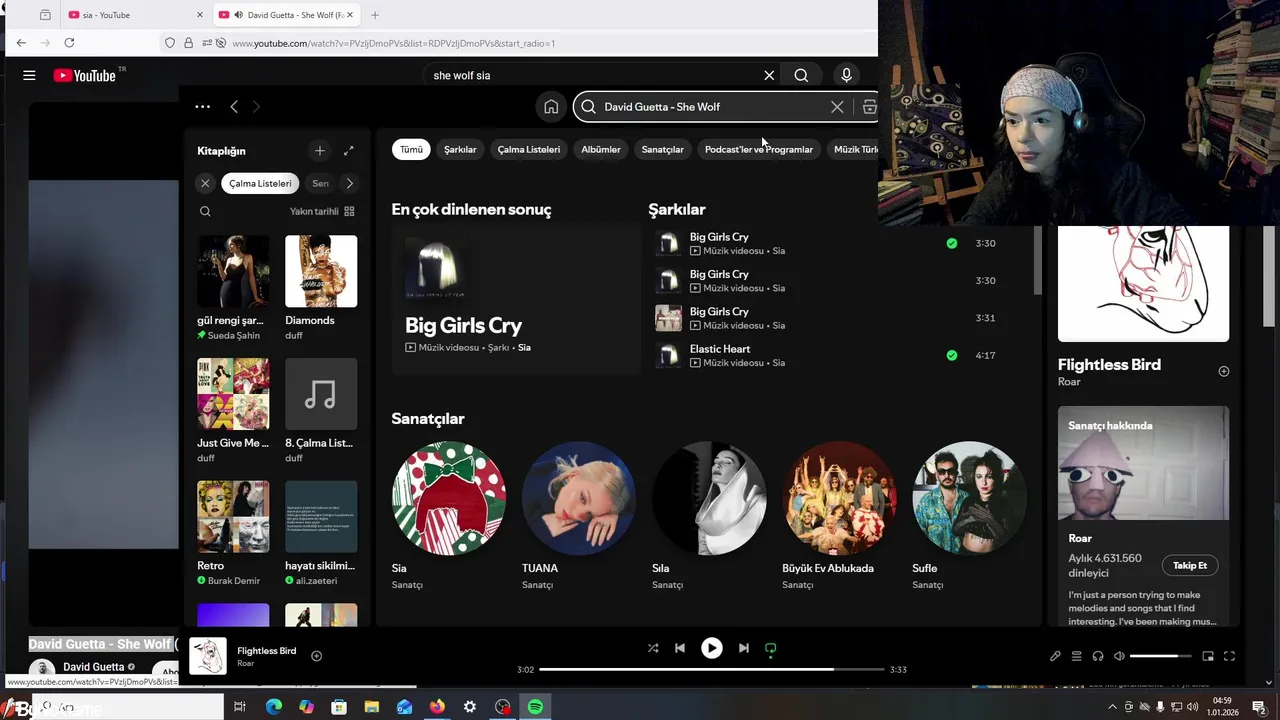This screenshot has width=1280, height=720.
Task: Open Spotify from Windows taskbar
Action: point(535,707)
